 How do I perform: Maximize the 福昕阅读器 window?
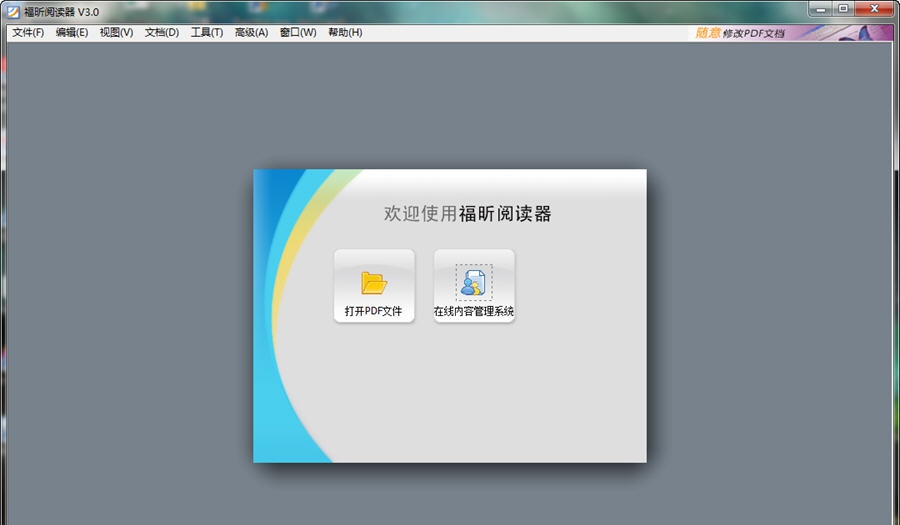[x=843, y=9]
